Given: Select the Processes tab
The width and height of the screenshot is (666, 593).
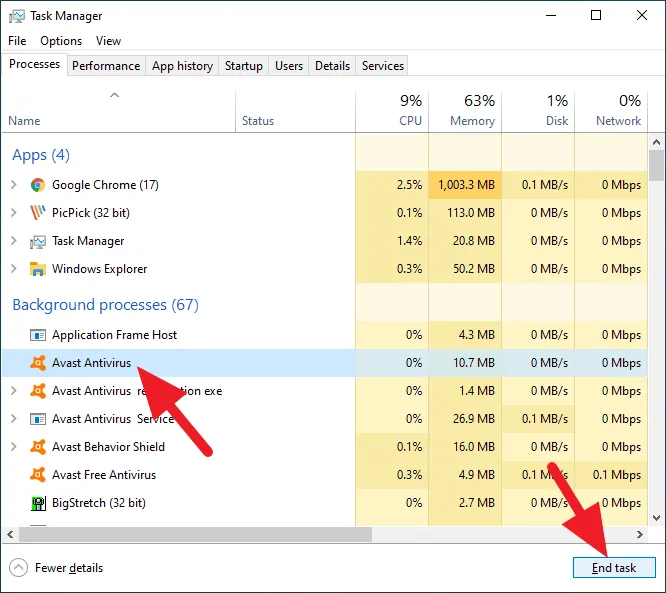Looking at the screenshot, I should pos(34,64).
